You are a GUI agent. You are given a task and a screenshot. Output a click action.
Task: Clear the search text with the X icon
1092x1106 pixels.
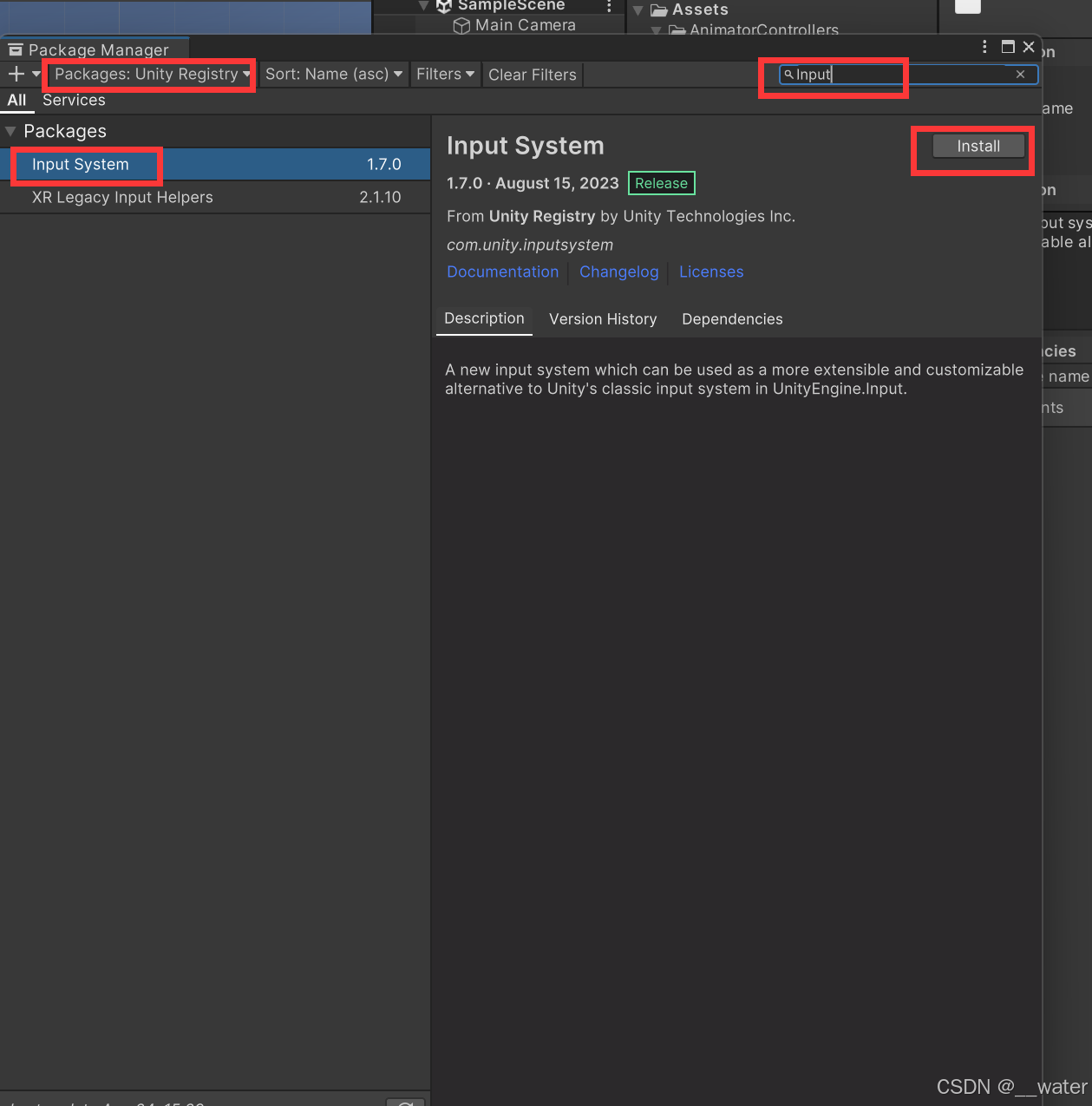tap(1021, 75)
